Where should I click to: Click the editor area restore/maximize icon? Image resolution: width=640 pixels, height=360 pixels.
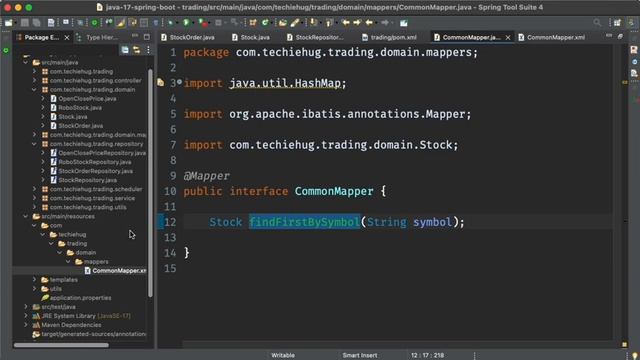coord(620,37)
